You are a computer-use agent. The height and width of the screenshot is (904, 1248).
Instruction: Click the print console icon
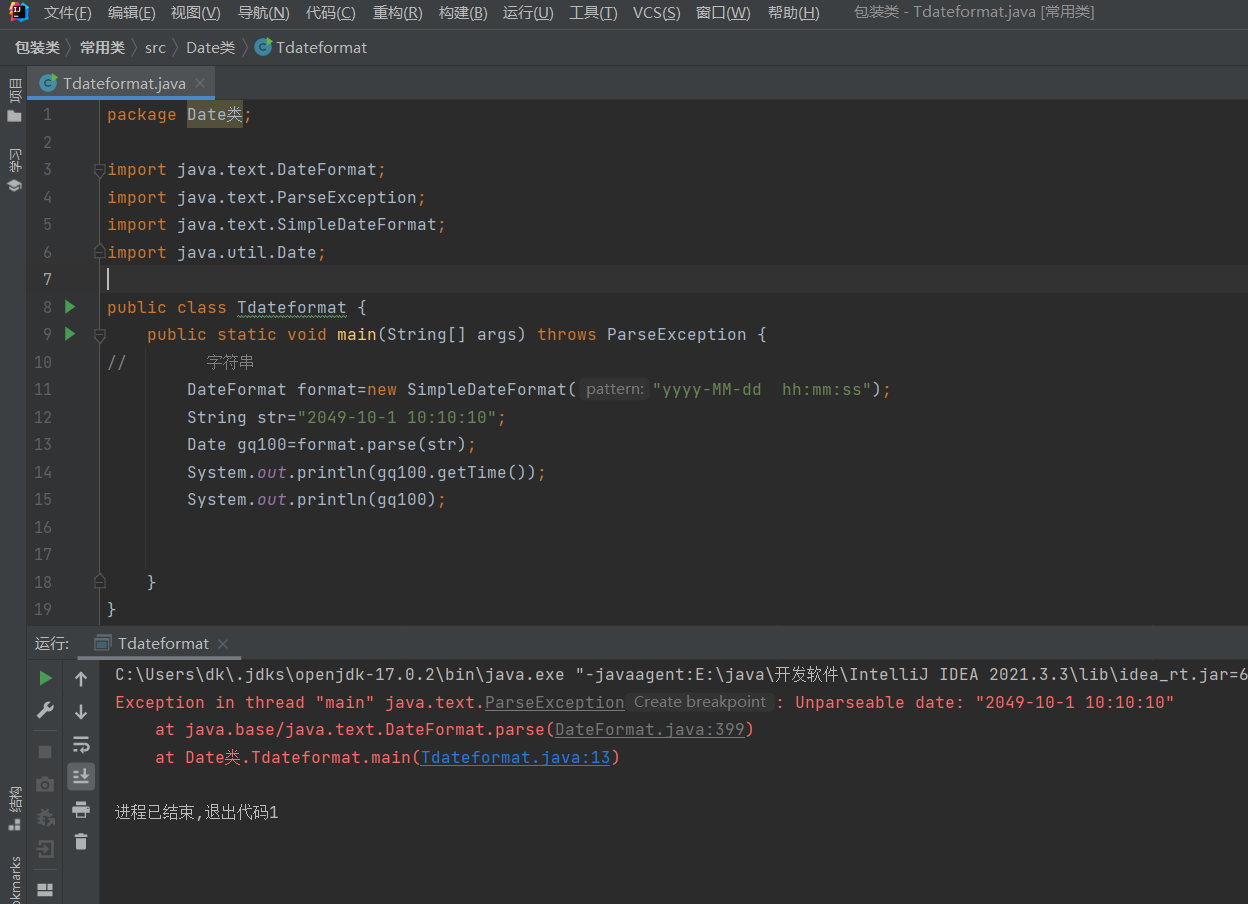point(81,809)
